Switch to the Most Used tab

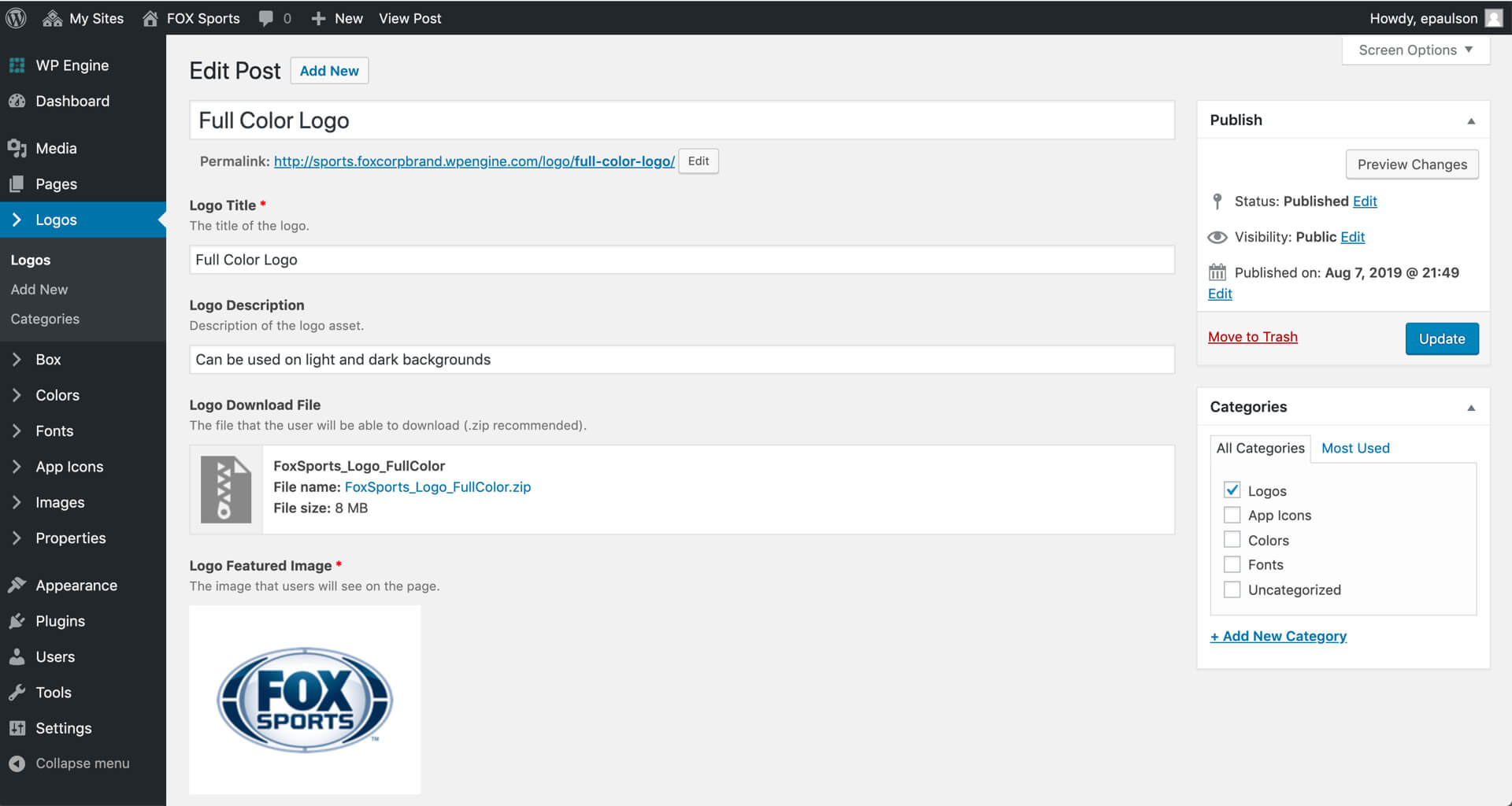(x=1355, y=448)
